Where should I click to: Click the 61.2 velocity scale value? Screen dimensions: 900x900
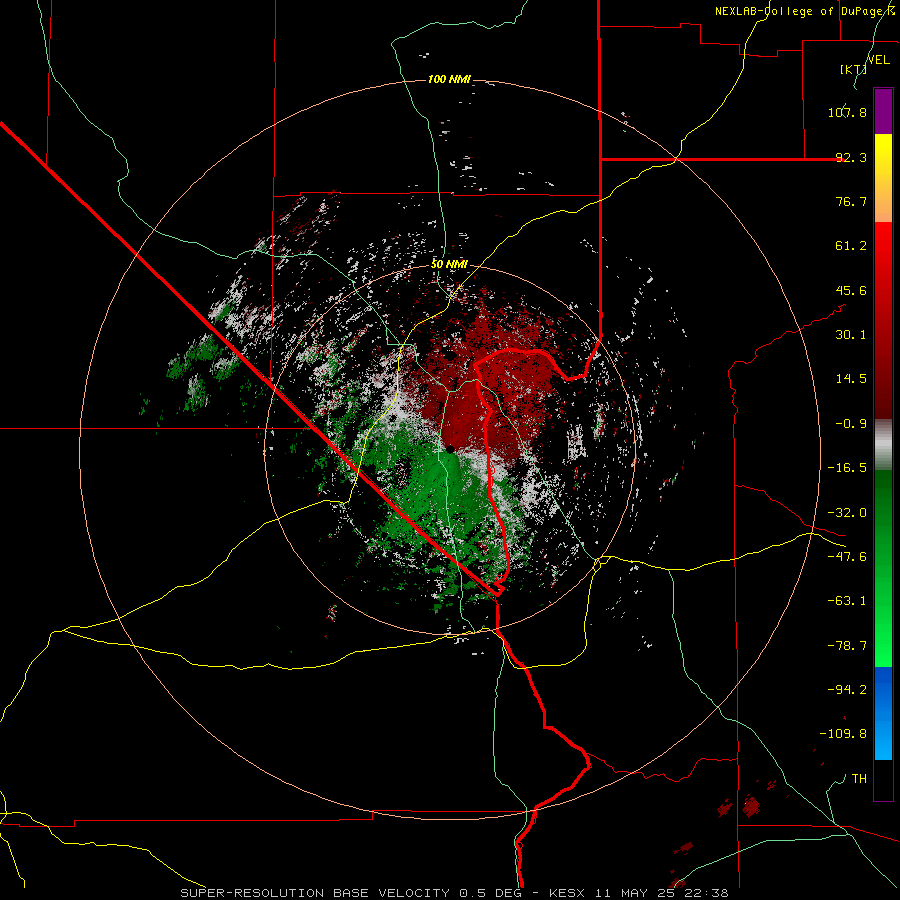pos(851,246)
